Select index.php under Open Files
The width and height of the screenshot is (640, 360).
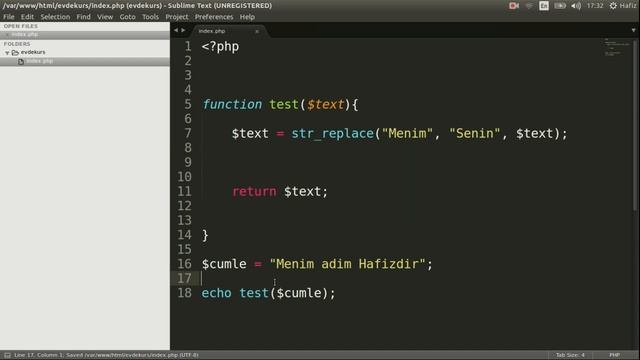(24, 35)
